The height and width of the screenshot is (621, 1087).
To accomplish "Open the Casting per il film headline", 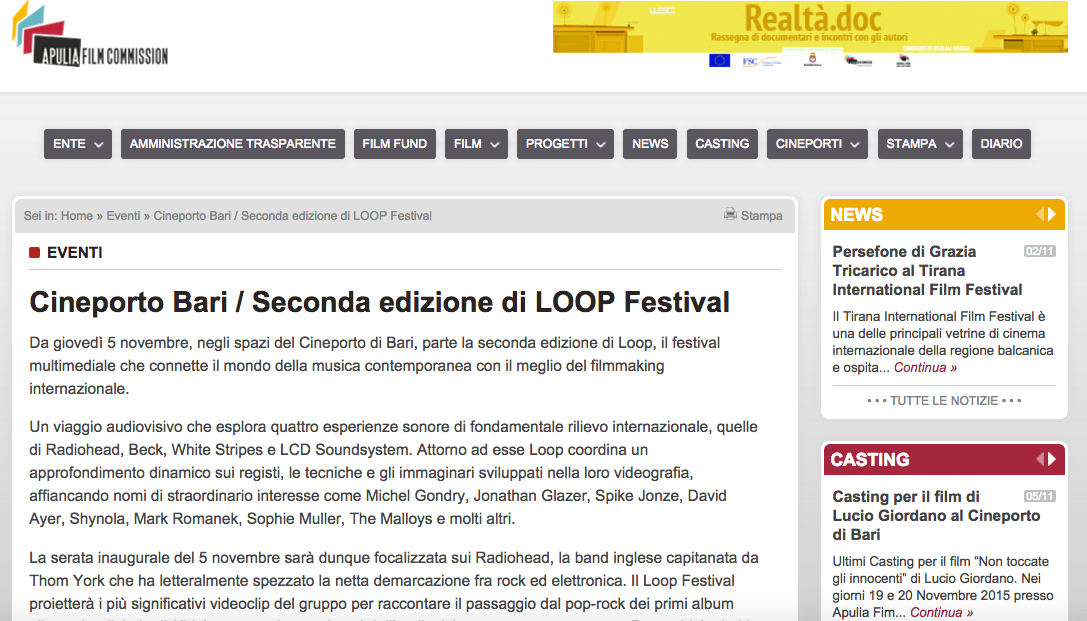I will click(936, 516).
